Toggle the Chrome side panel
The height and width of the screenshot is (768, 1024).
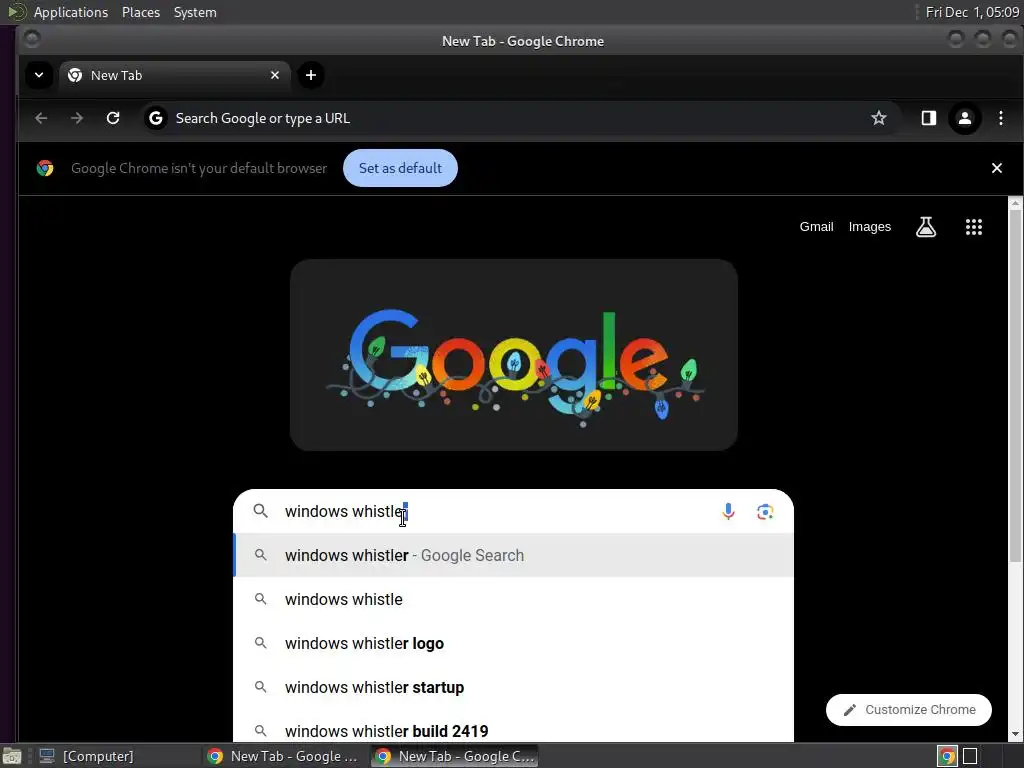point(929,118)
